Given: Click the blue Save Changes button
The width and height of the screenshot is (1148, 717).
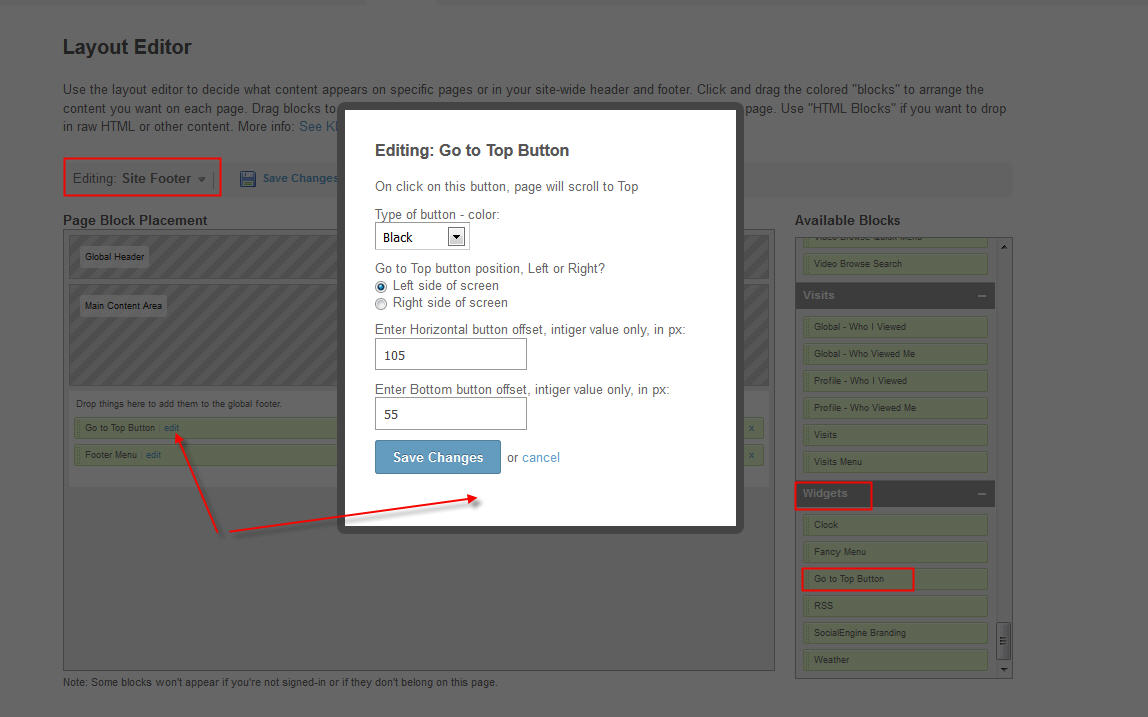Looking at the screenshot, I should 438,457.
